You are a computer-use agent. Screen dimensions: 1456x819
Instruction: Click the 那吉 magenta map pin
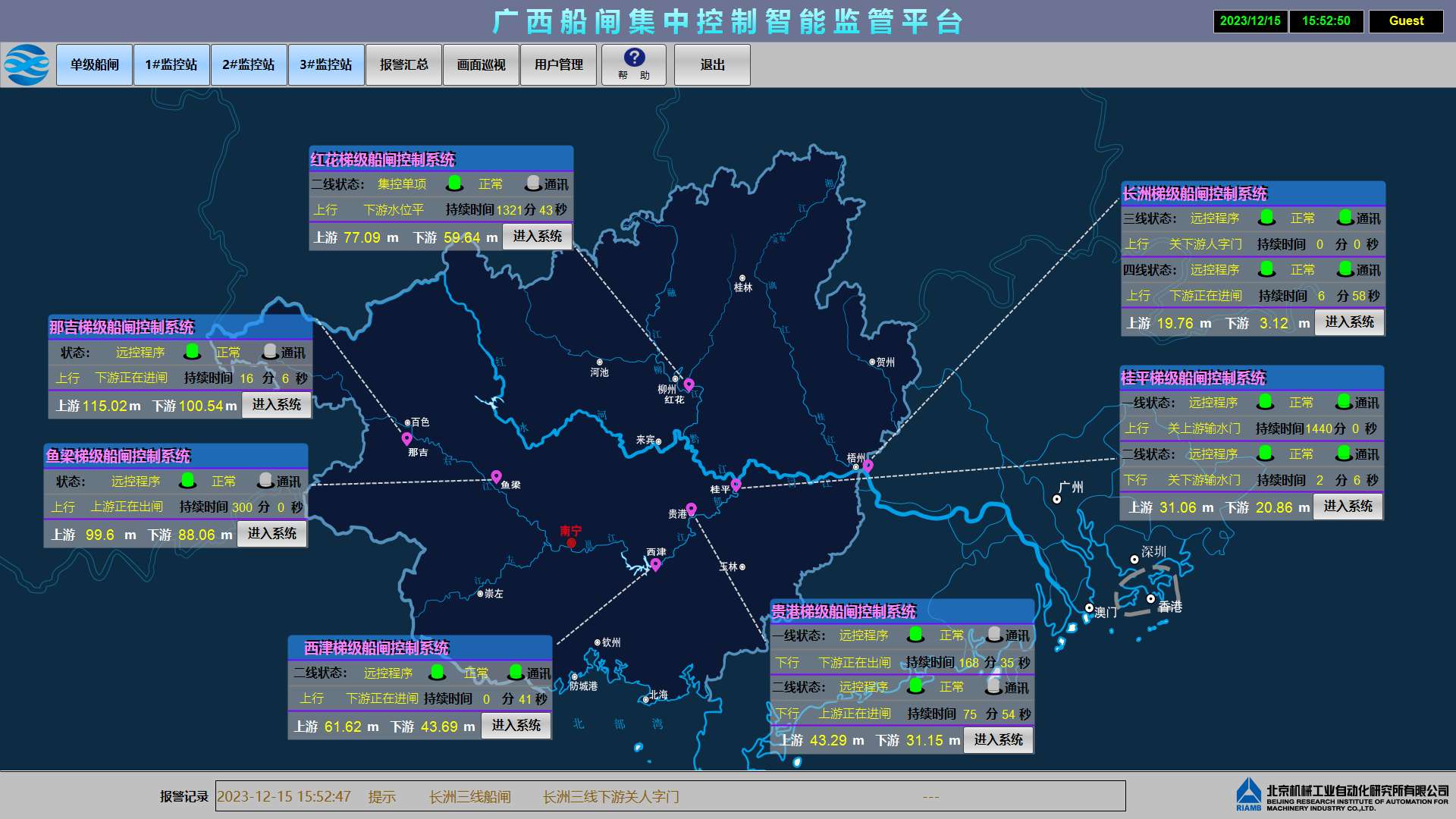coord(406,438)
